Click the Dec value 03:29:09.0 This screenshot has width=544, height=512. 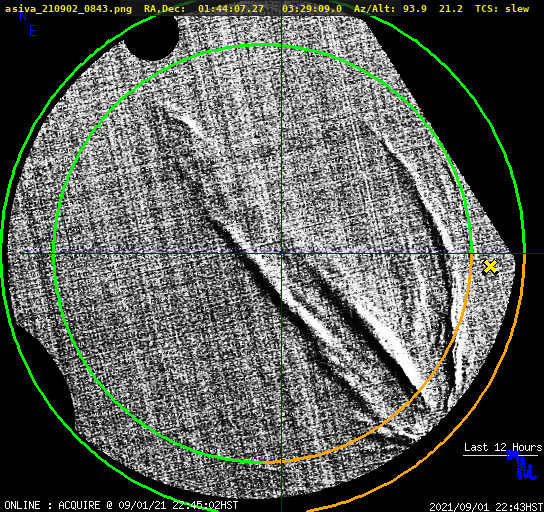coord(312,9)
